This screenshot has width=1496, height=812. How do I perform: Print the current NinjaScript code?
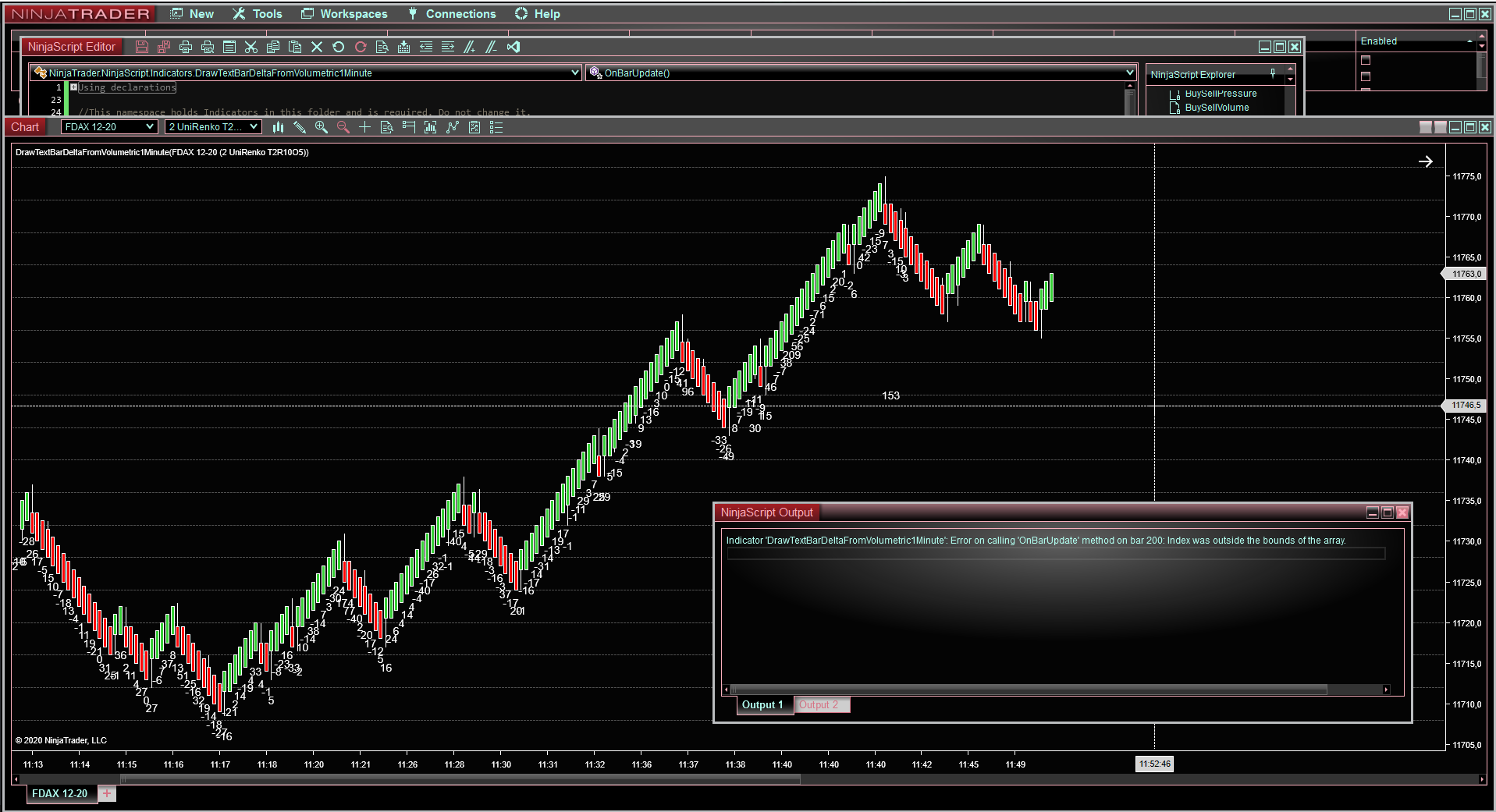186,47
